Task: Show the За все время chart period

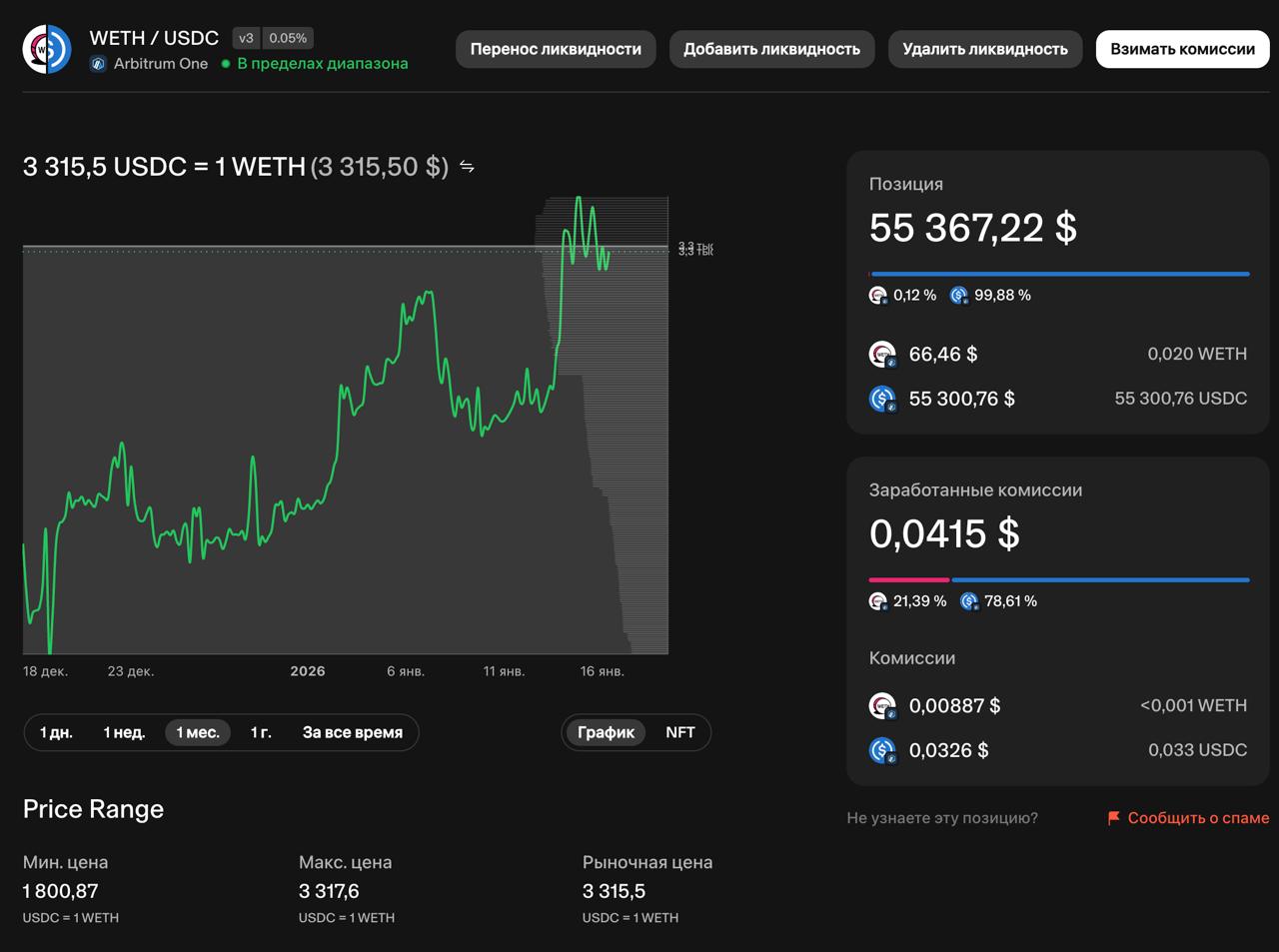Action: pyautogui.click(x=352, y=732)
